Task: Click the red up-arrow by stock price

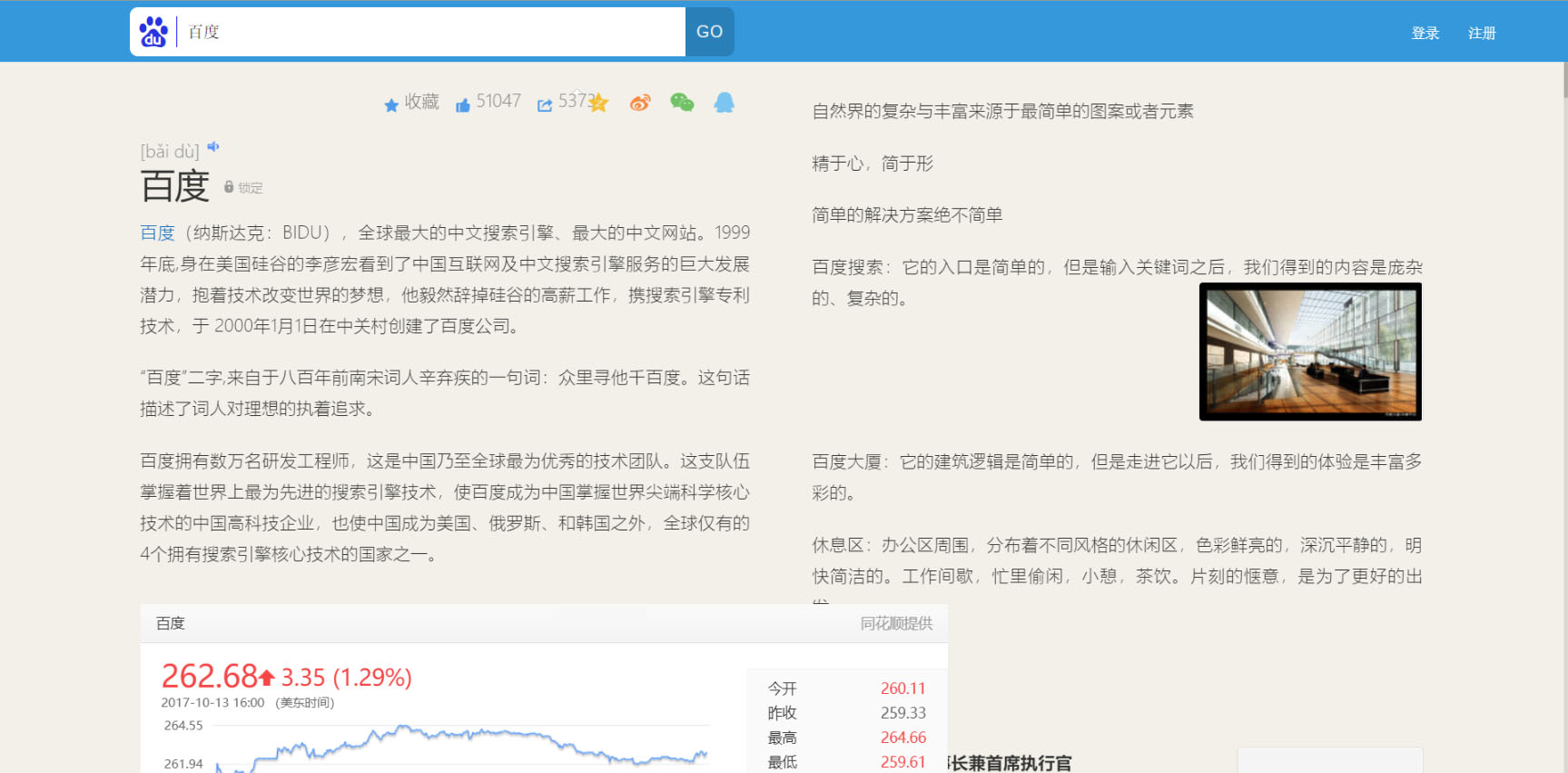Action: [x=266, y=677]
